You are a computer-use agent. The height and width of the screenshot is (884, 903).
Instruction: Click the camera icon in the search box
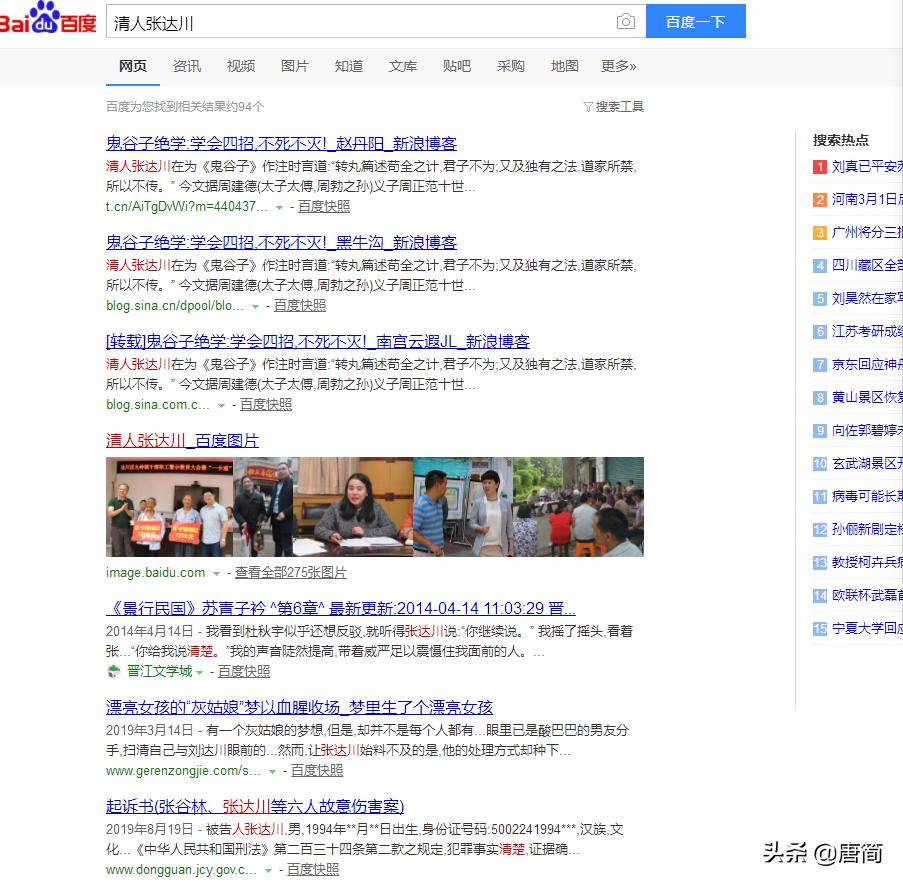click(626, 20)
